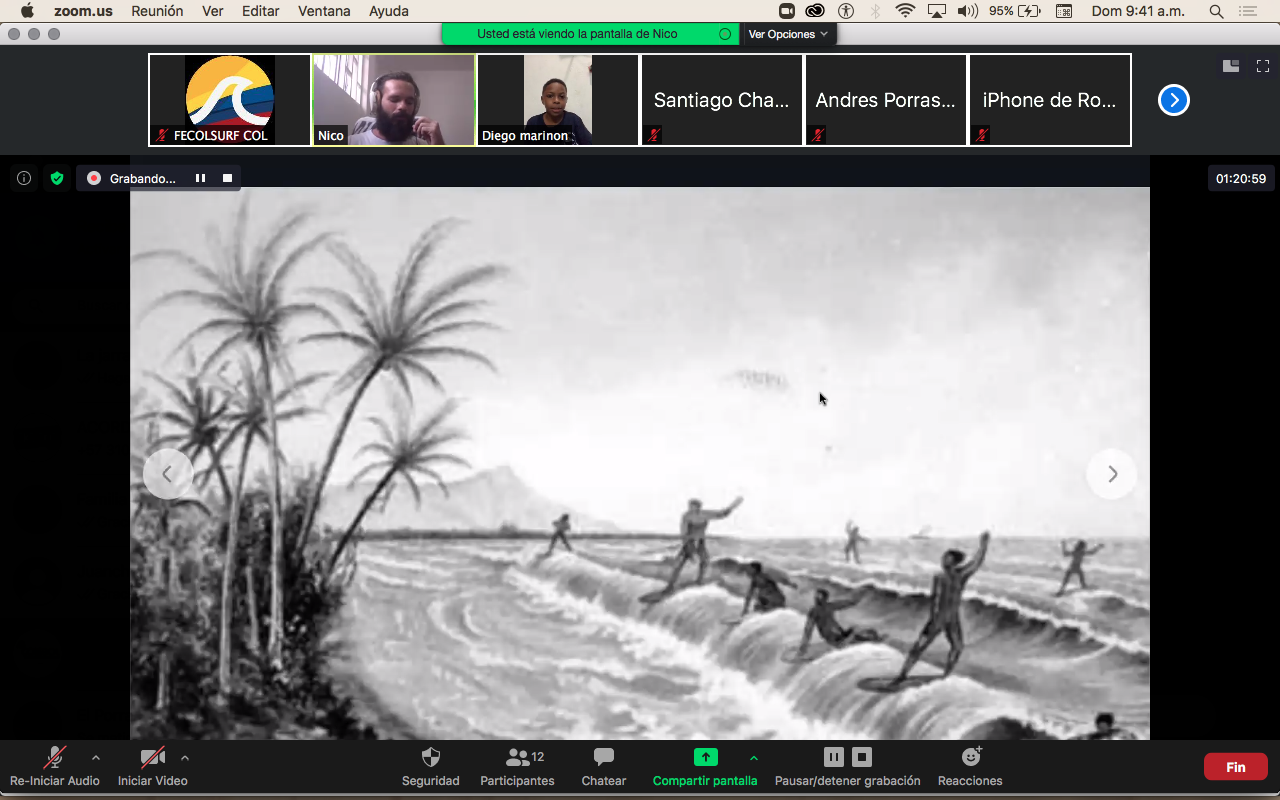Screen dimensions: 1280x800
Task: Select Andres Porras... participant tile
Action: tap(886, 100)
